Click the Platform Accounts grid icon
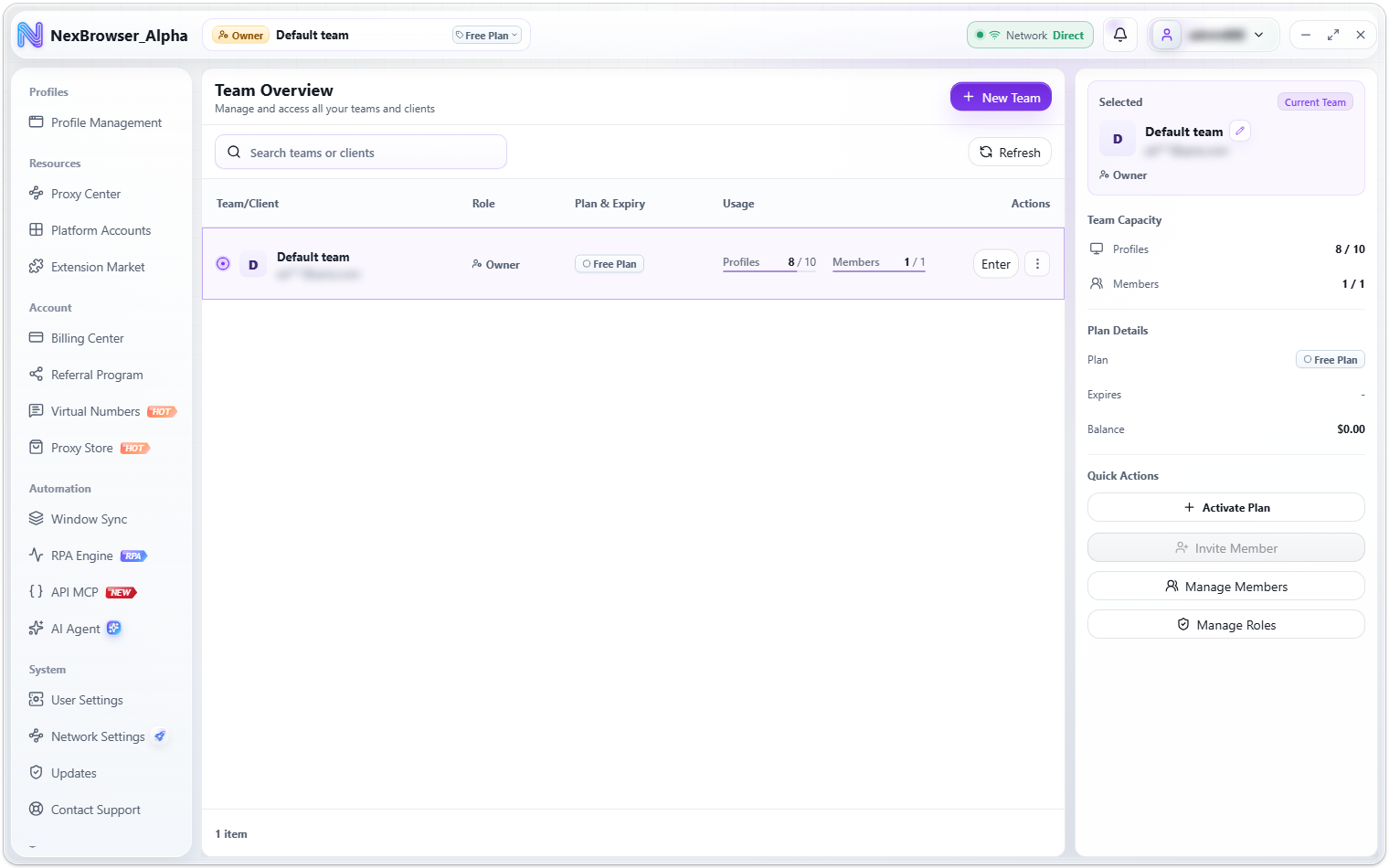 37,230
